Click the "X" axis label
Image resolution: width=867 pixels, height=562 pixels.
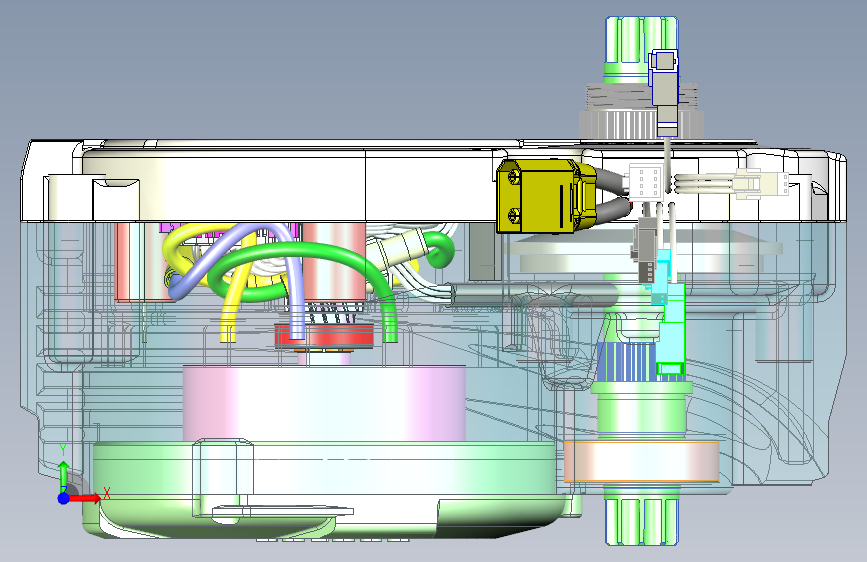click(x=107, y=493)
